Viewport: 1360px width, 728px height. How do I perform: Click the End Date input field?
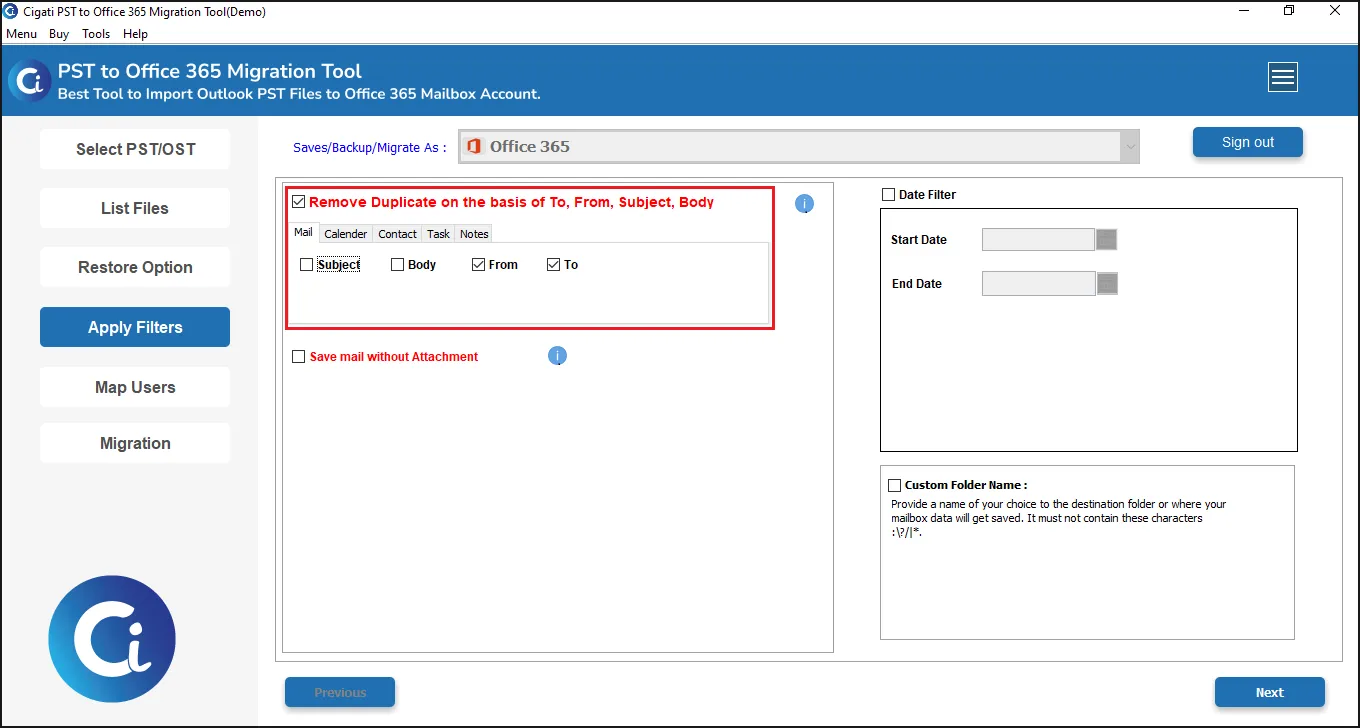[1038, 284]
